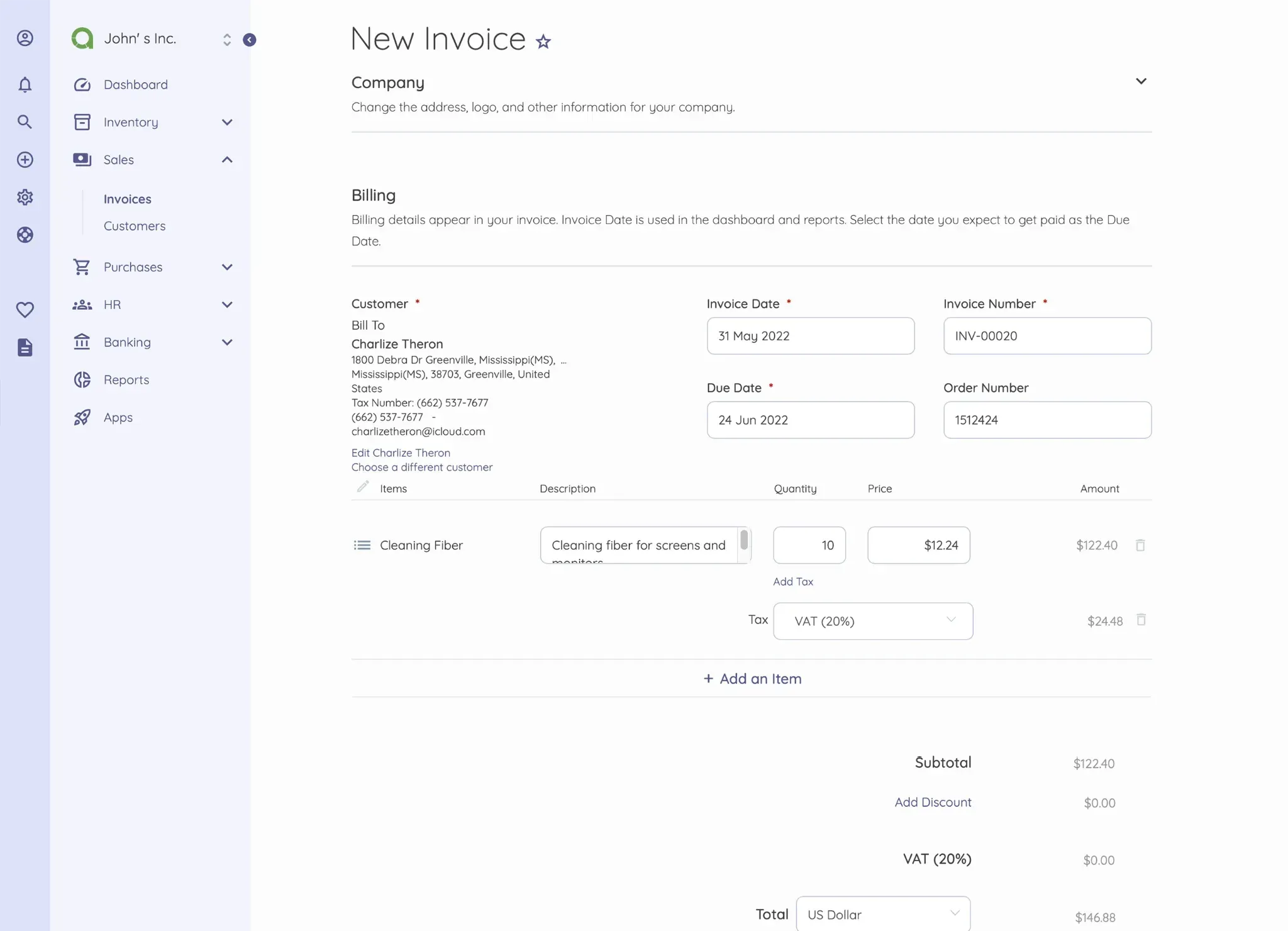Click Add an Item button
The width and height of the screenshot is (1288, 931).
click(750, 678)
